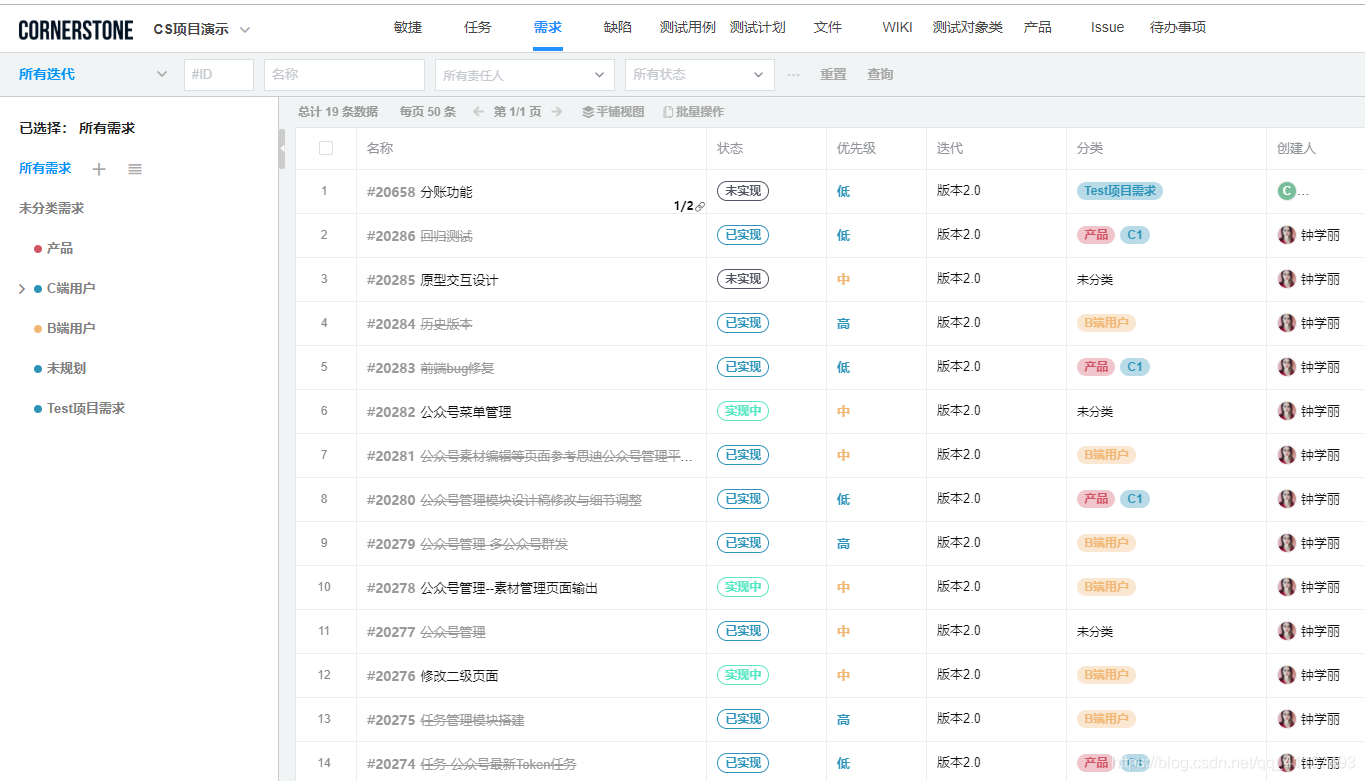Select Test项目需求 in the sidebar

pos(86,408)
